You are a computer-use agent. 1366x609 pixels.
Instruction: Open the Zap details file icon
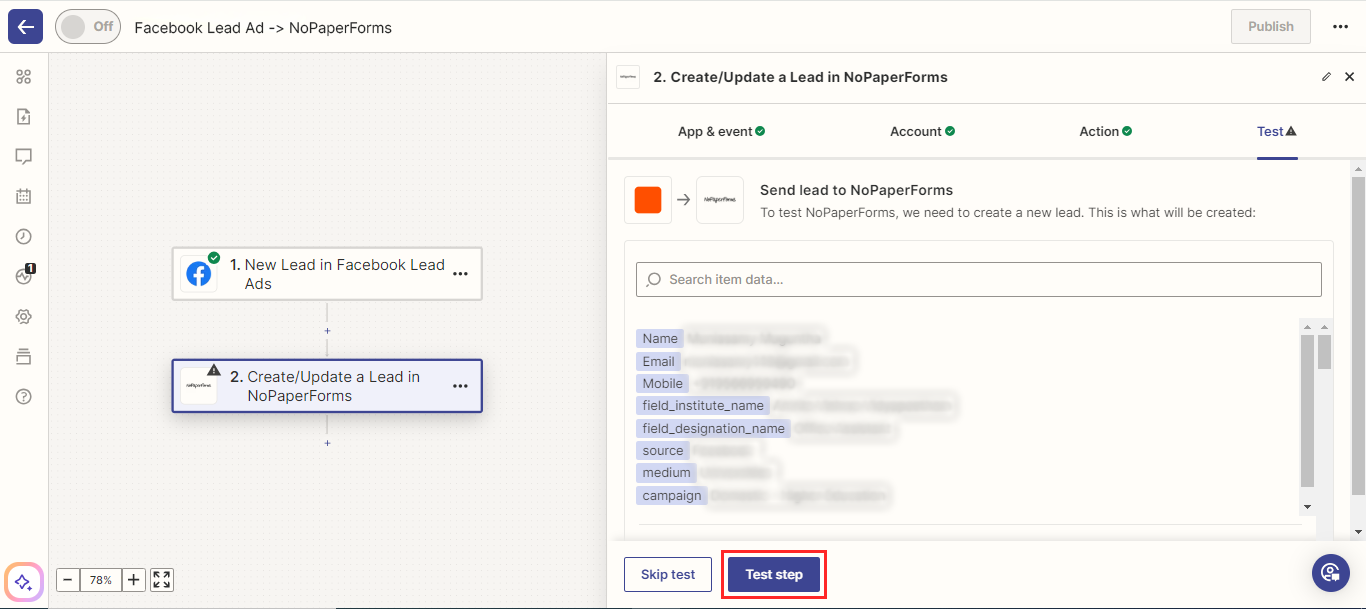point(24,117)
